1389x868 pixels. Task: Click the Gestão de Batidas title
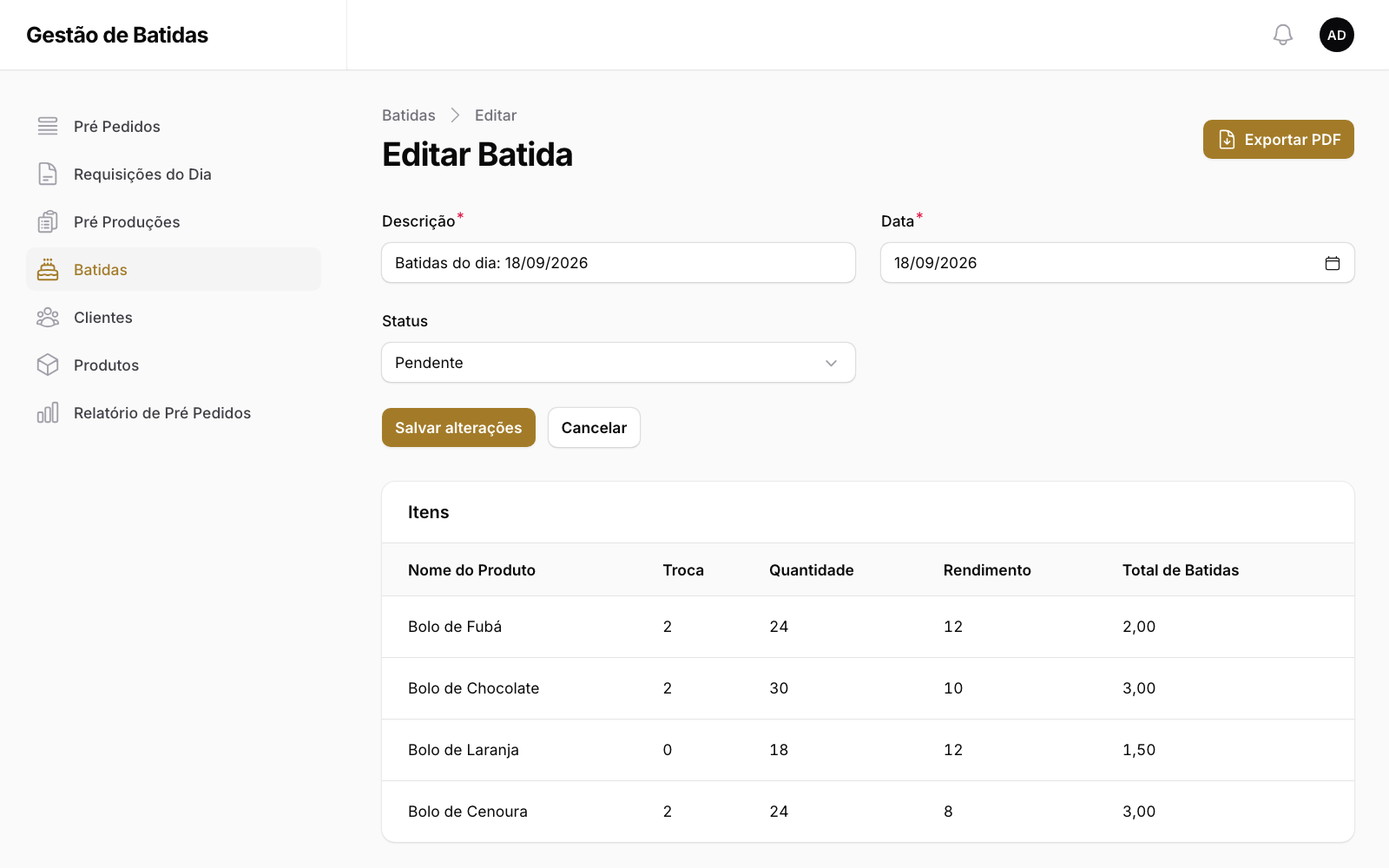pyautogui.click(x=117, y=35)
